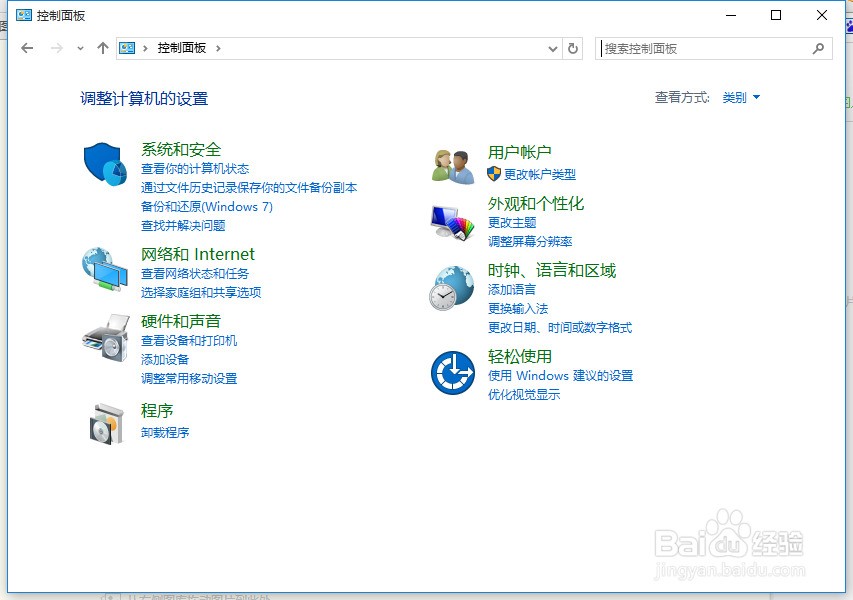The height and width of the screenshot is (600, 853).
Task: Open the 系统和安全 category heading
Action: pyautogui.click(x=181, y=150)
